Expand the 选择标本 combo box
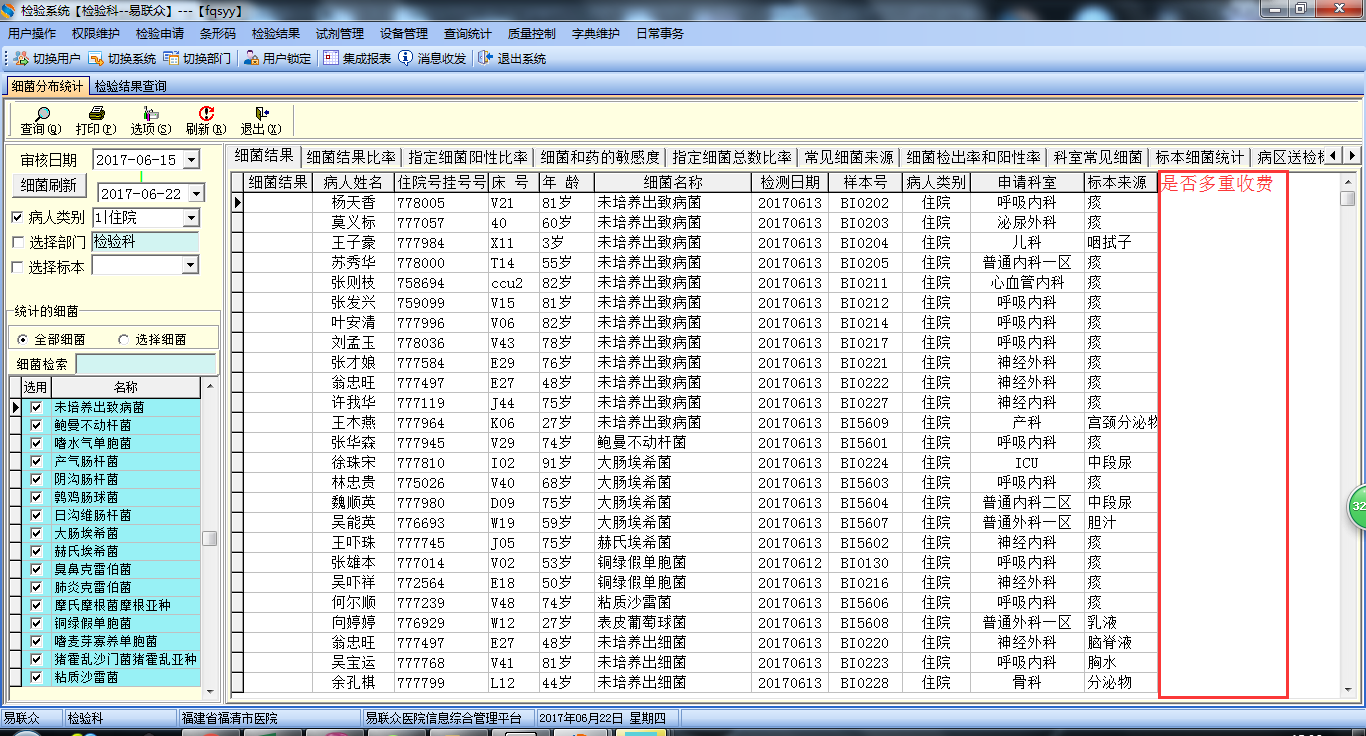The height and width of the screenshot is (736, 1366). pyautogui.click(x=191, y=265)
